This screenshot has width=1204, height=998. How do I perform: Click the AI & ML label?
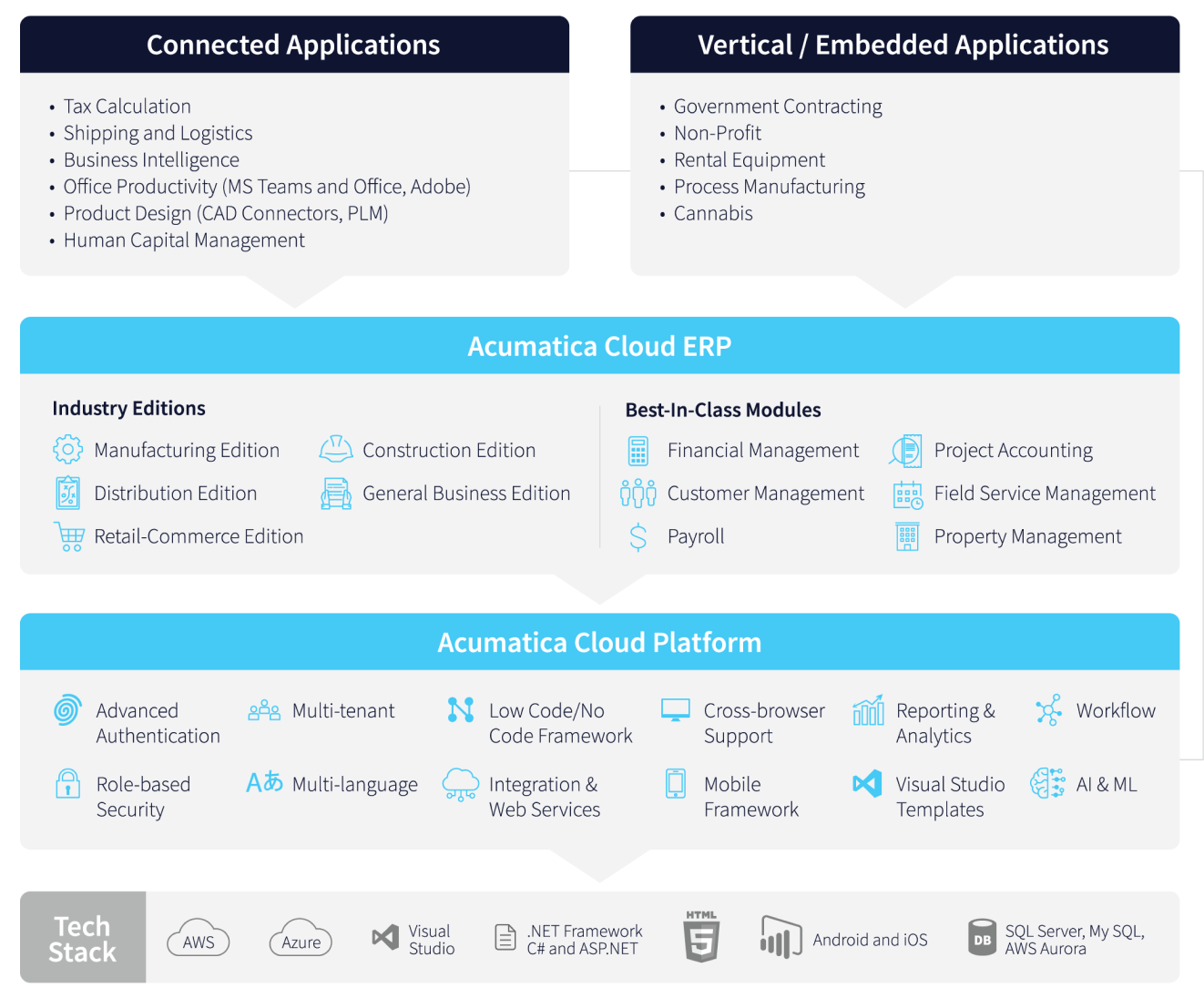pos(1107,784)
